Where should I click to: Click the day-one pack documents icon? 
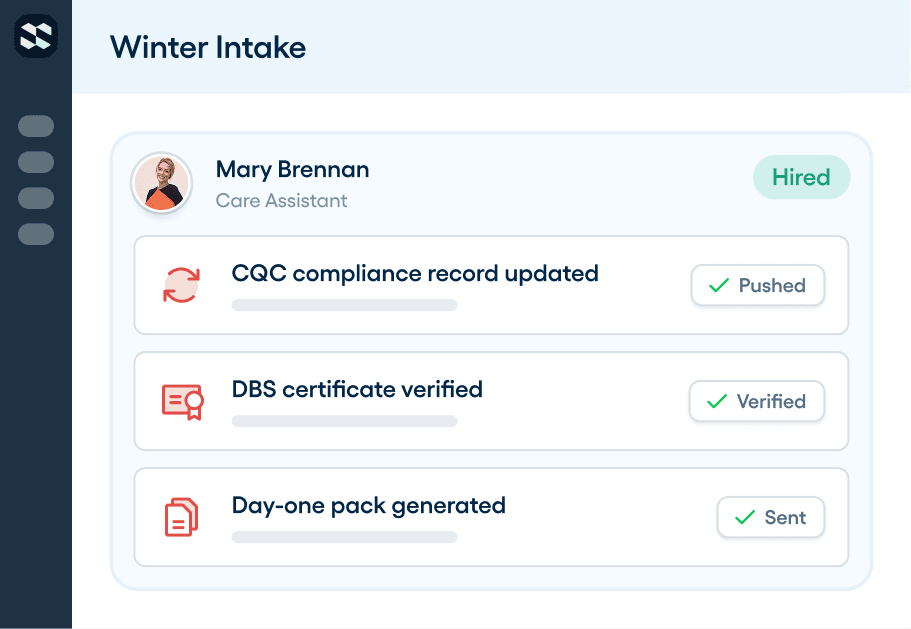181,517
